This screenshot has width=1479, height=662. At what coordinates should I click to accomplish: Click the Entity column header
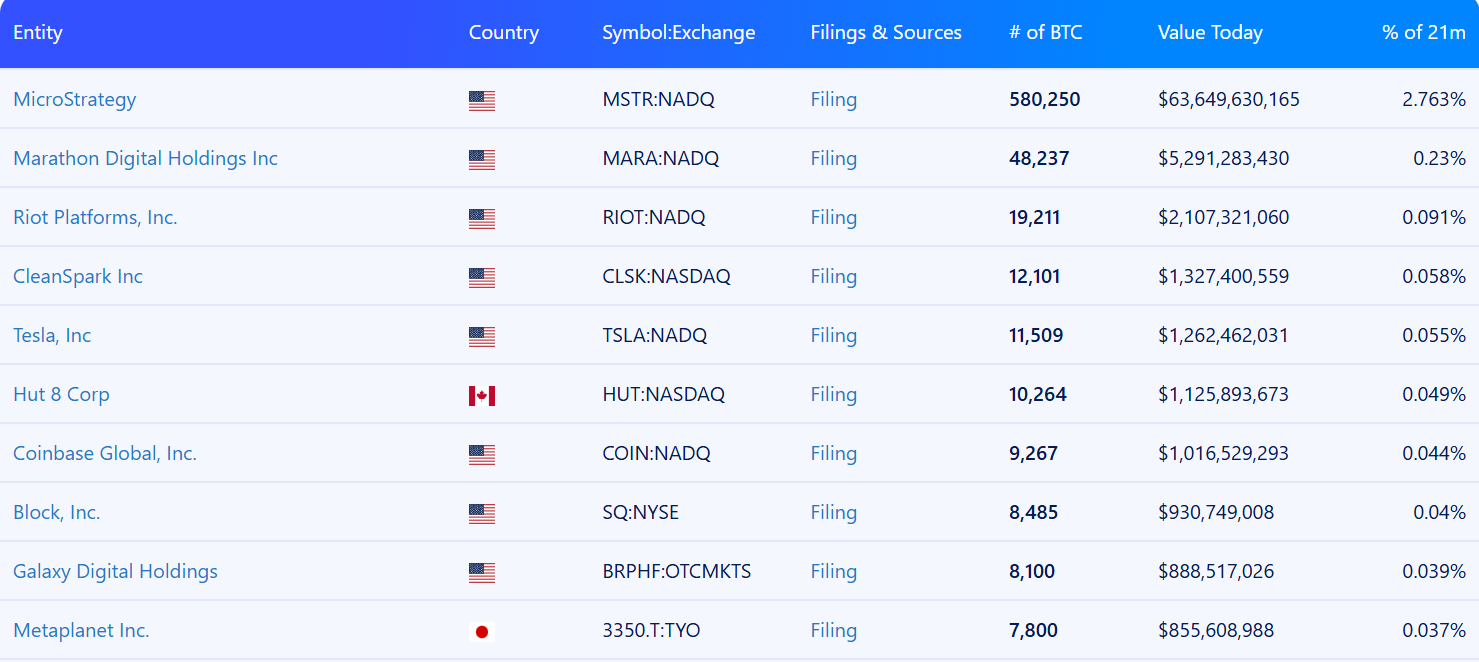pos(38,32)
